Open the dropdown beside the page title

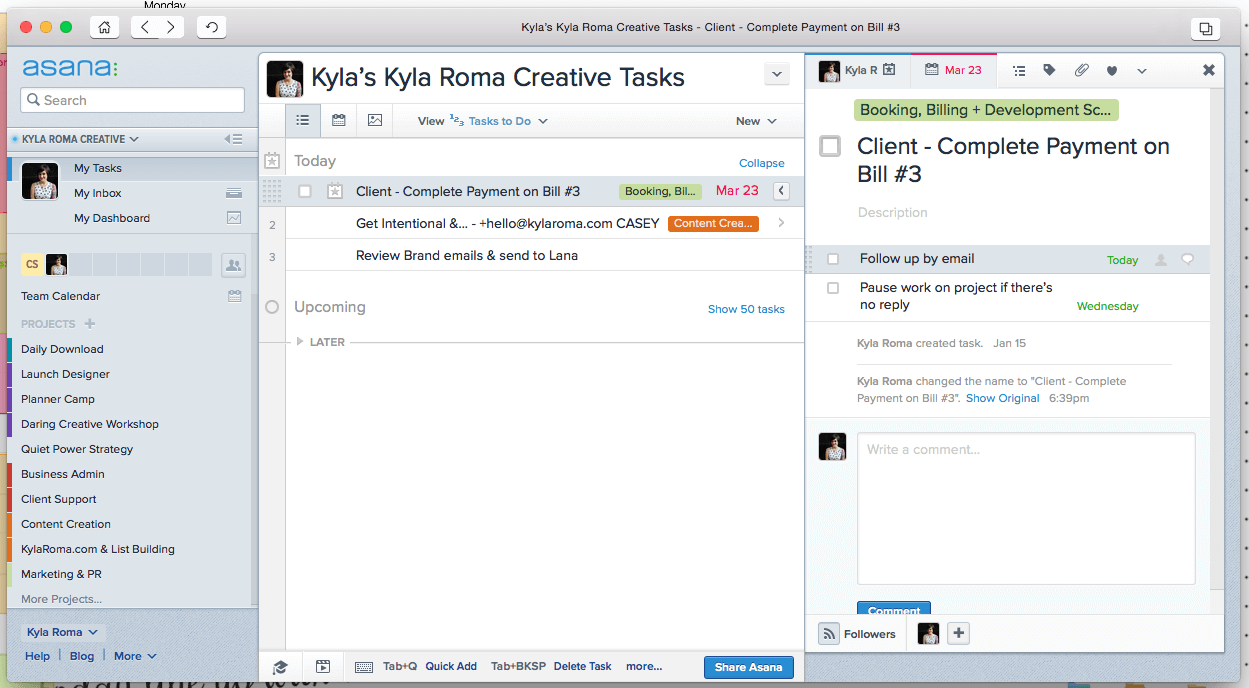pos(777,74)
